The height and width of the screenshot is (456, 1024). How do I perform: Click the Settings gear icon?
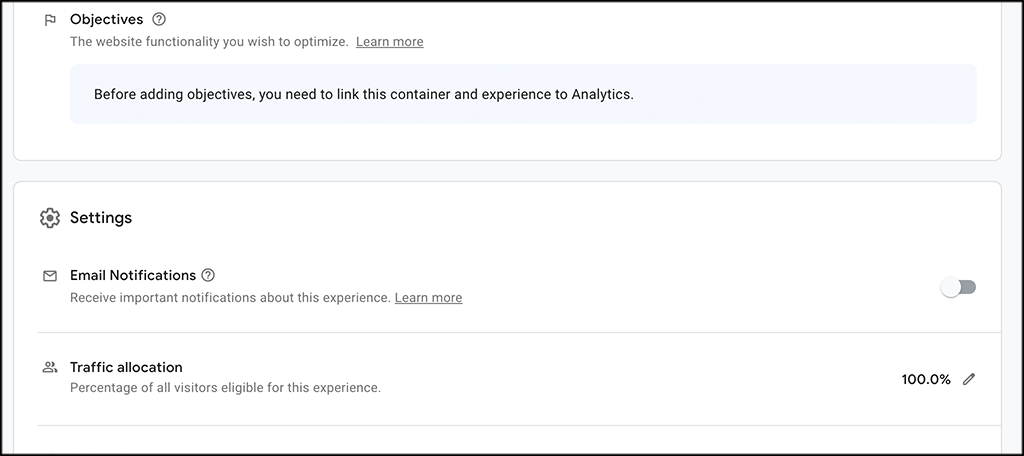click(x=50, y=218)
